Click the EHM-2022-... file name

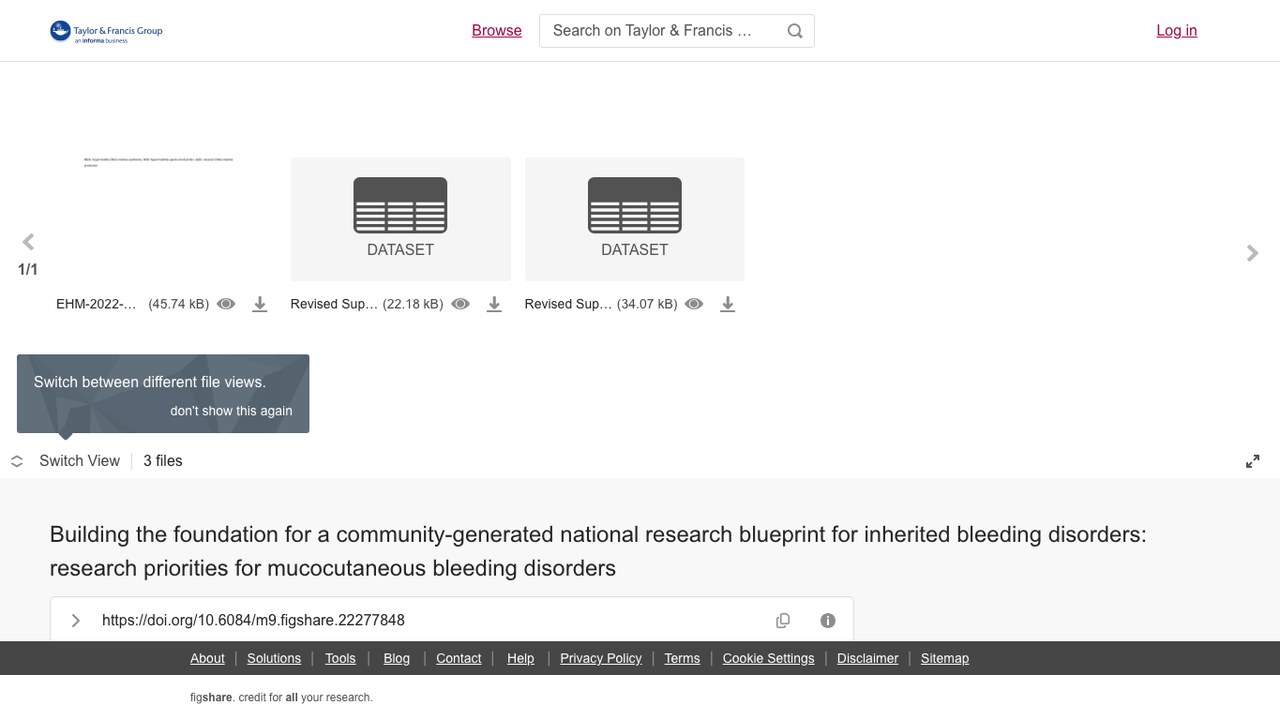[96, 304]
